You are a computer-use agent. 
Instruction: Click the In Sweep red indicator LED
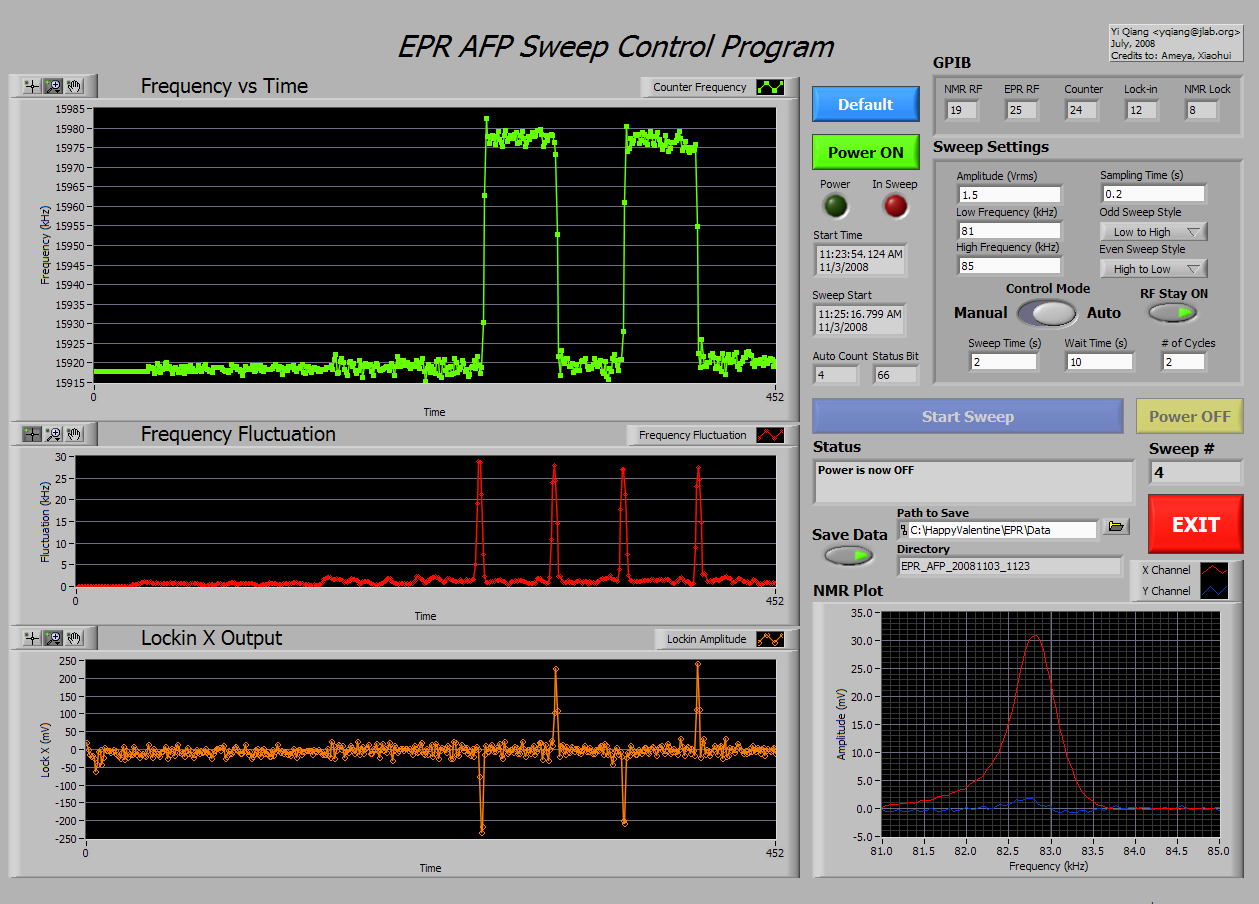895,206
